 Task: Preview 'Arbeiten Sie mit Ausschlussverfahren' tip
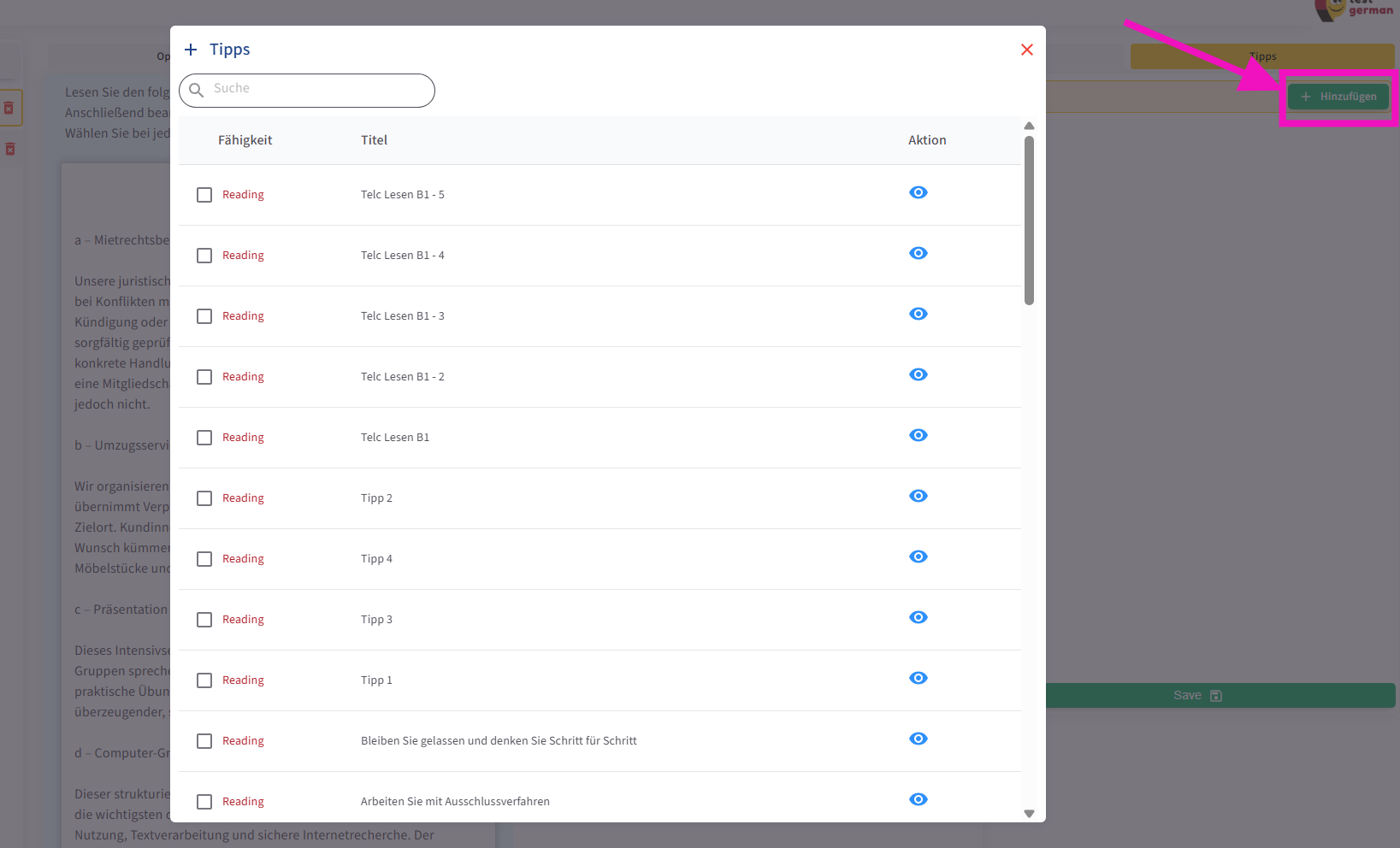tap(918, 799)
